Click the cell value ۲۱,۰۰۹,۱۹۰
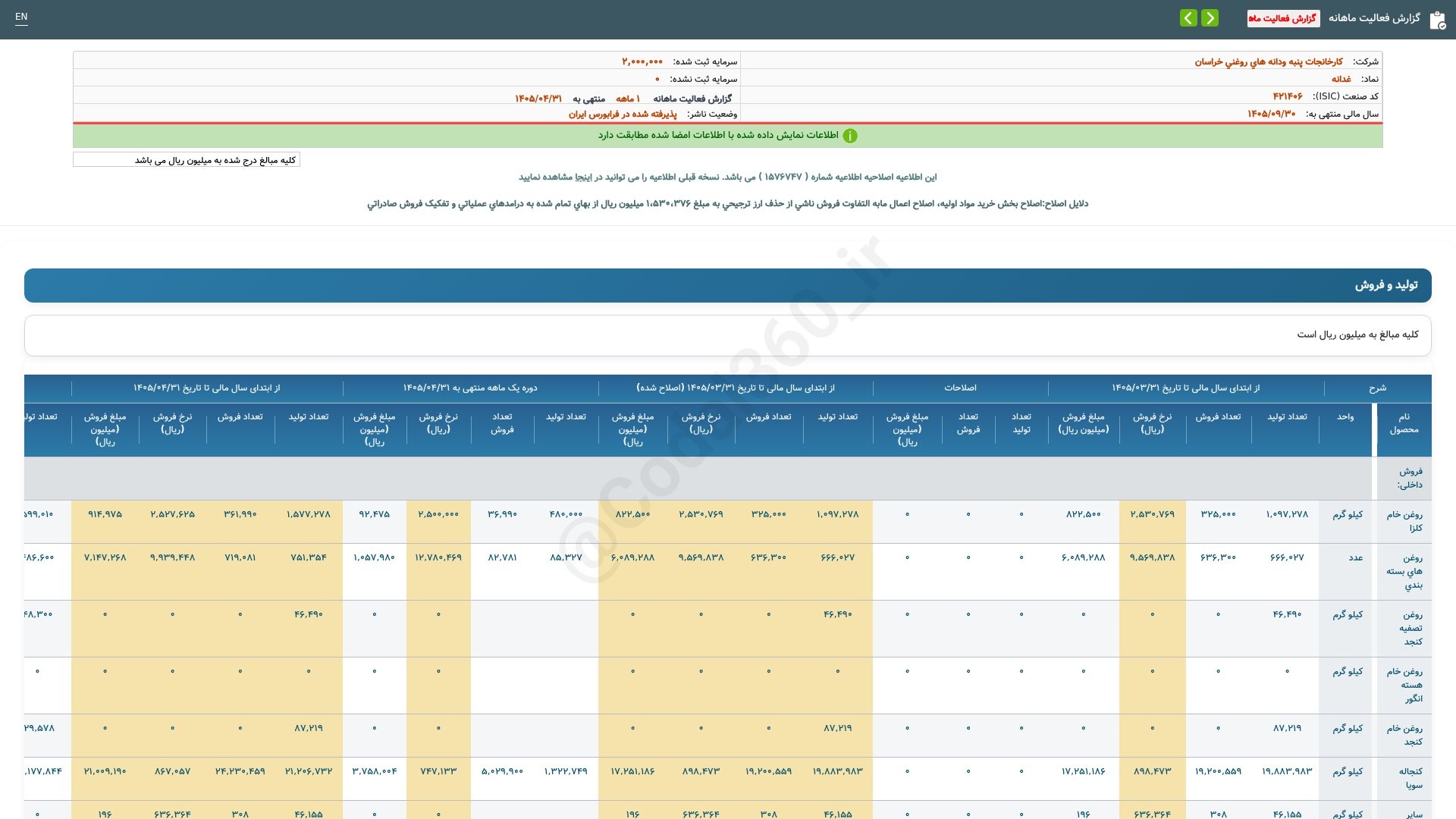Image resolution: width=1456 pixels, height=819 pixels. [105, 771]
